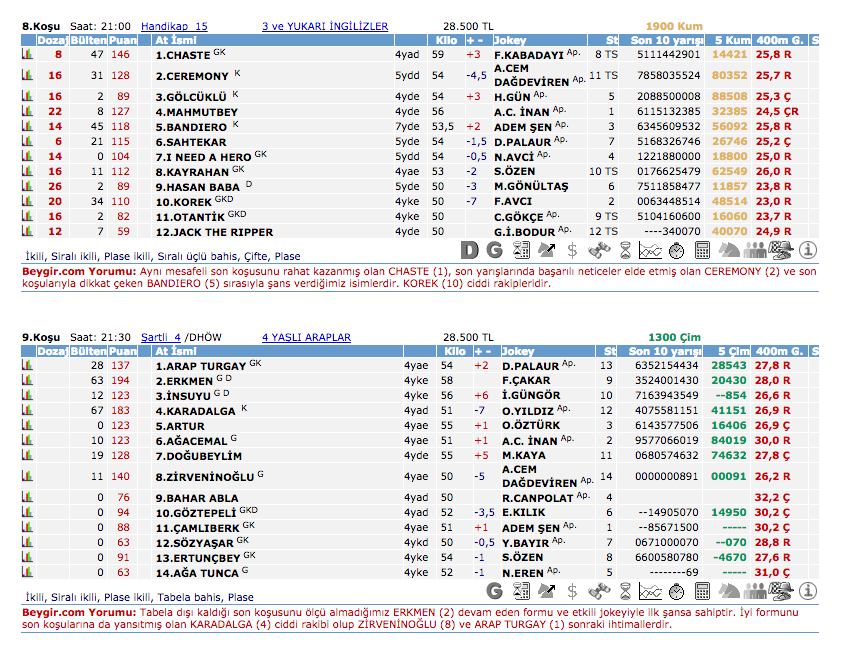Click the hourglass icon under race 8

coord(624,250)
